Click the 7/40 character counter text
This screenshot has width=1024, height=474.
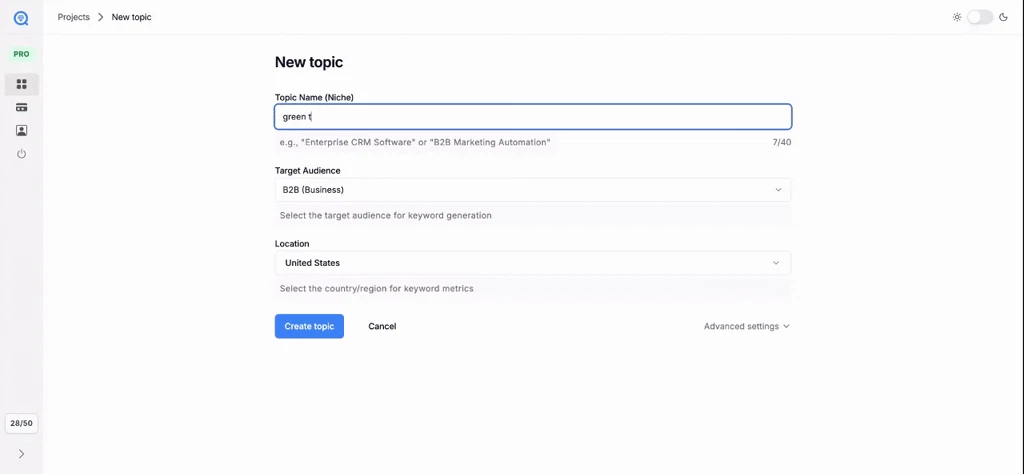782,142
